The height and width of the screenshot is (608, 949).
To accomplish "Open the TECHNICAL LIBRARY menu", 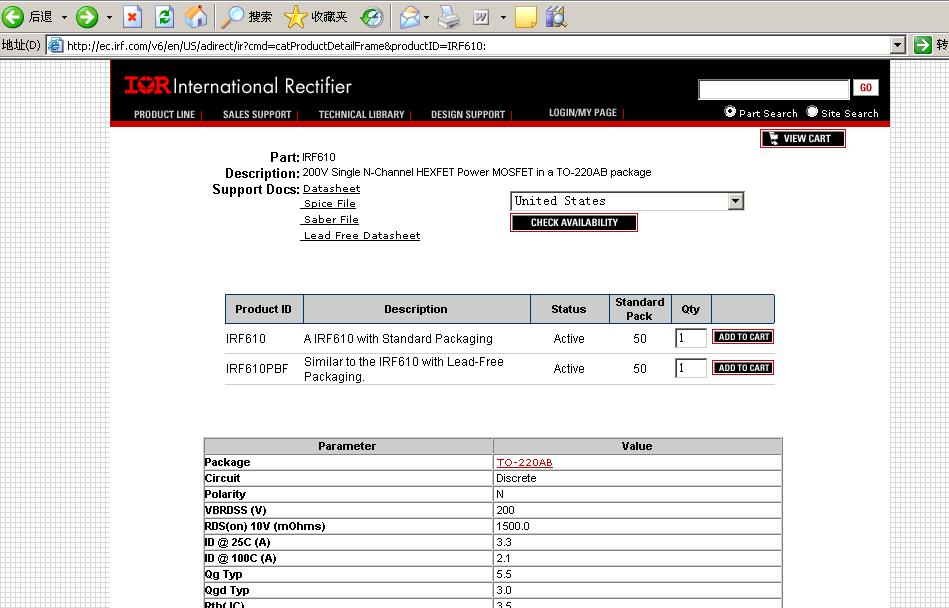I will 361,114.
